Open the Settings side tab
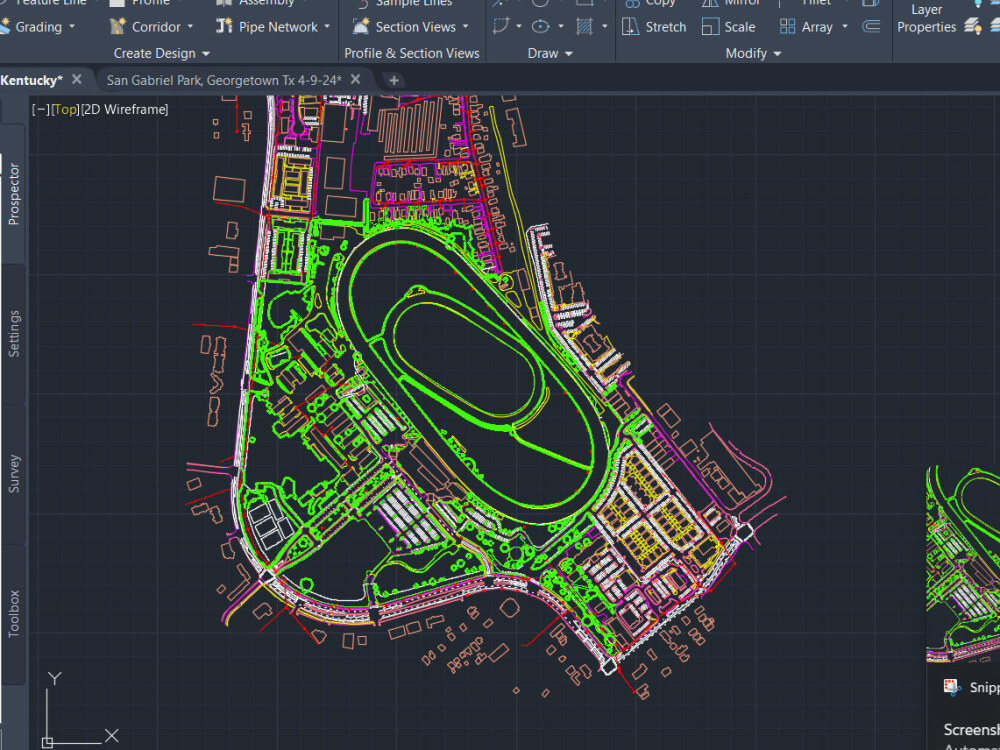This screenshot has width=1000, height=750. [13, 334]
